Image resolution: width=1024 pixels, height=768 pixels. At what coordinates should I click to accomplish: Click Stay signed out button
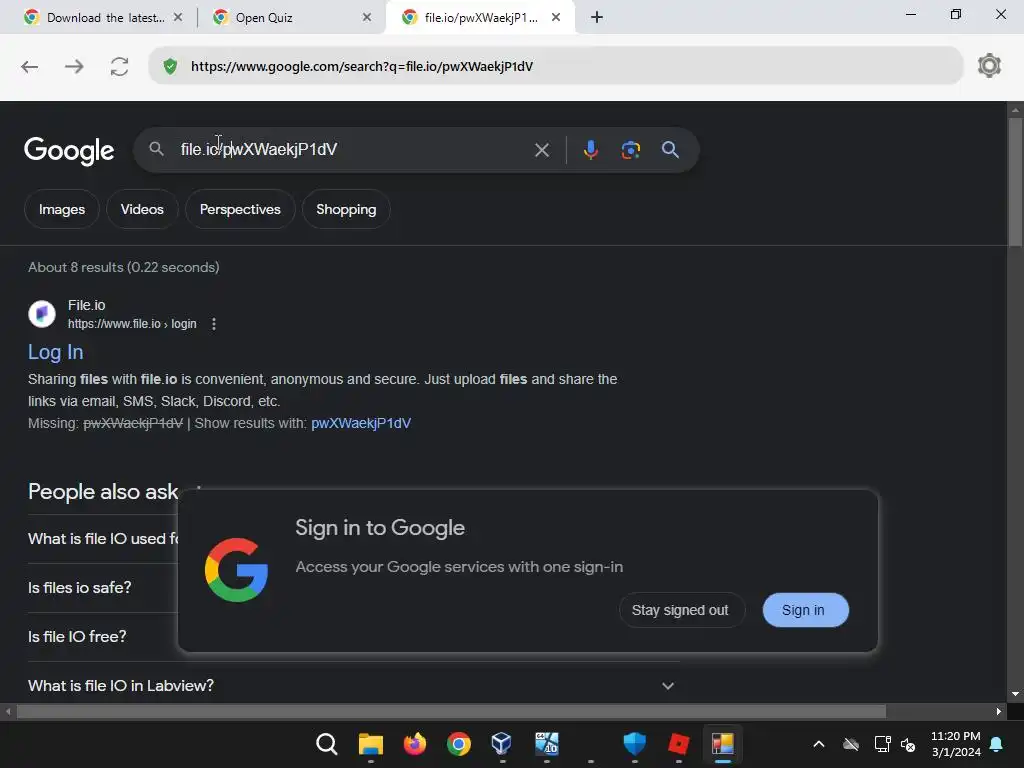[682, 610]
